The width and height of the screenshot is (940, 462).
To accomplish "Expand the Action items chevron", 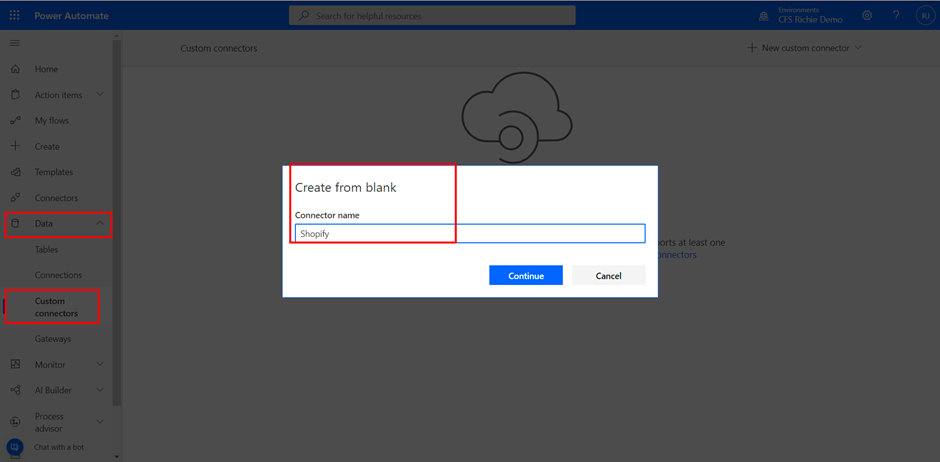I will [100, 95].
